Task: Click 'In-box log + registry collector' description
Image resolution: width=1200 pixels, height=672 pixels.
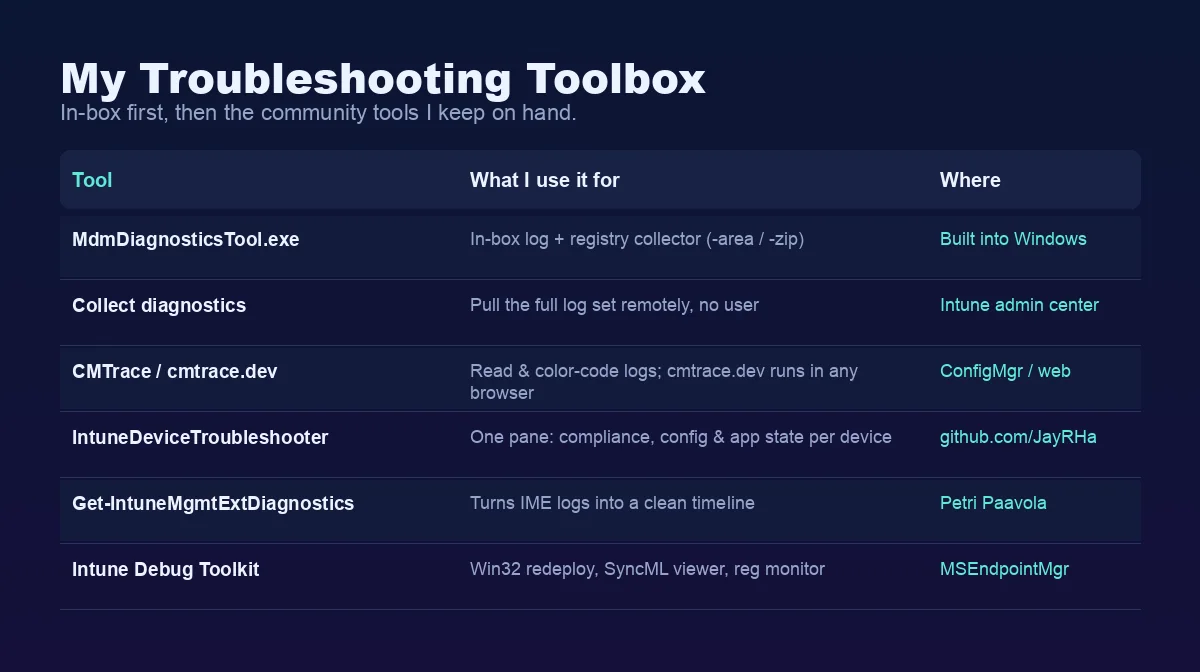Action: pyautogui.click(x=637, y=240)
